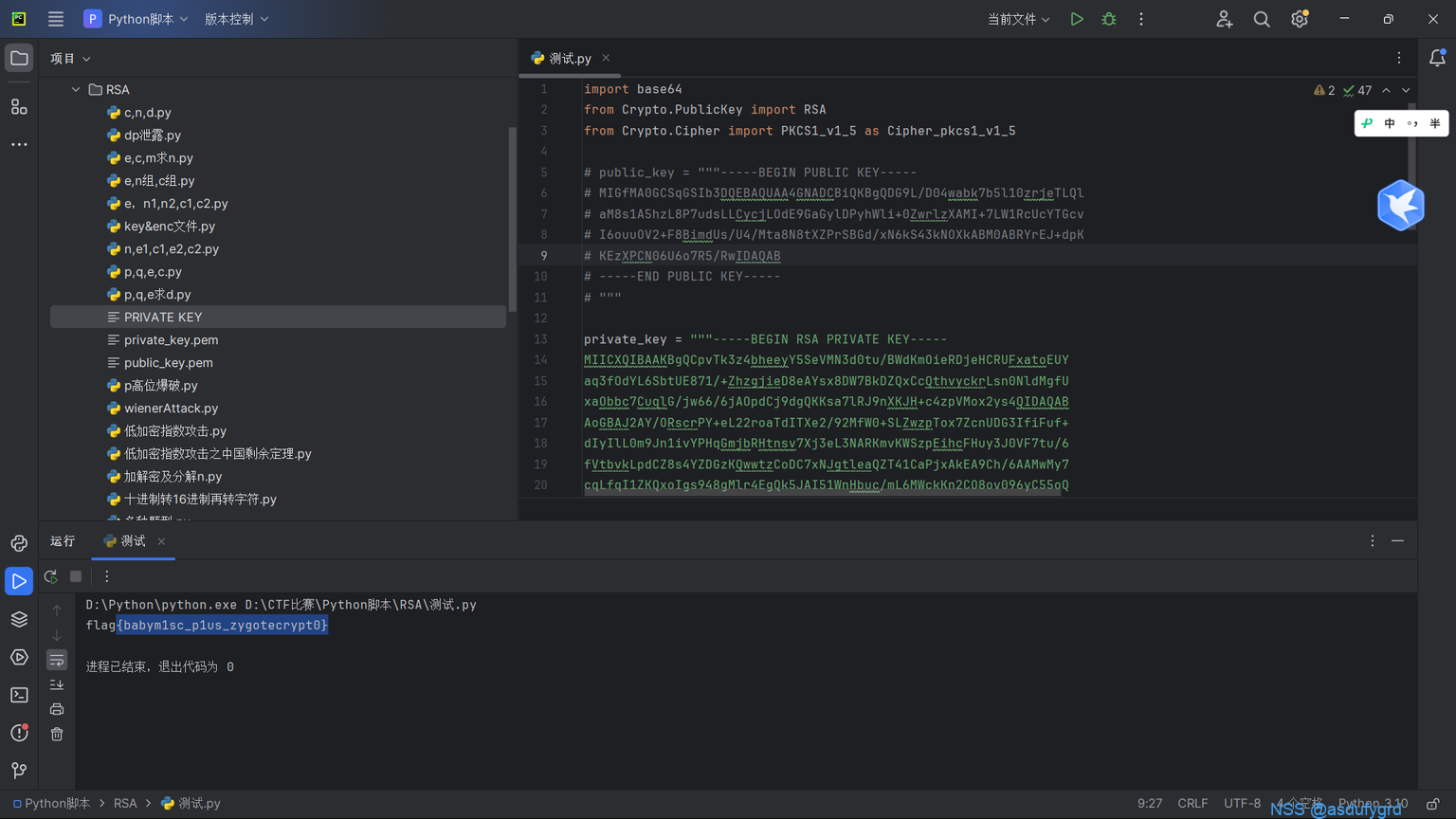Close the 测试.py editor tab
The height and width of the screenshot is (819, 1456).
tap(606, 58)
